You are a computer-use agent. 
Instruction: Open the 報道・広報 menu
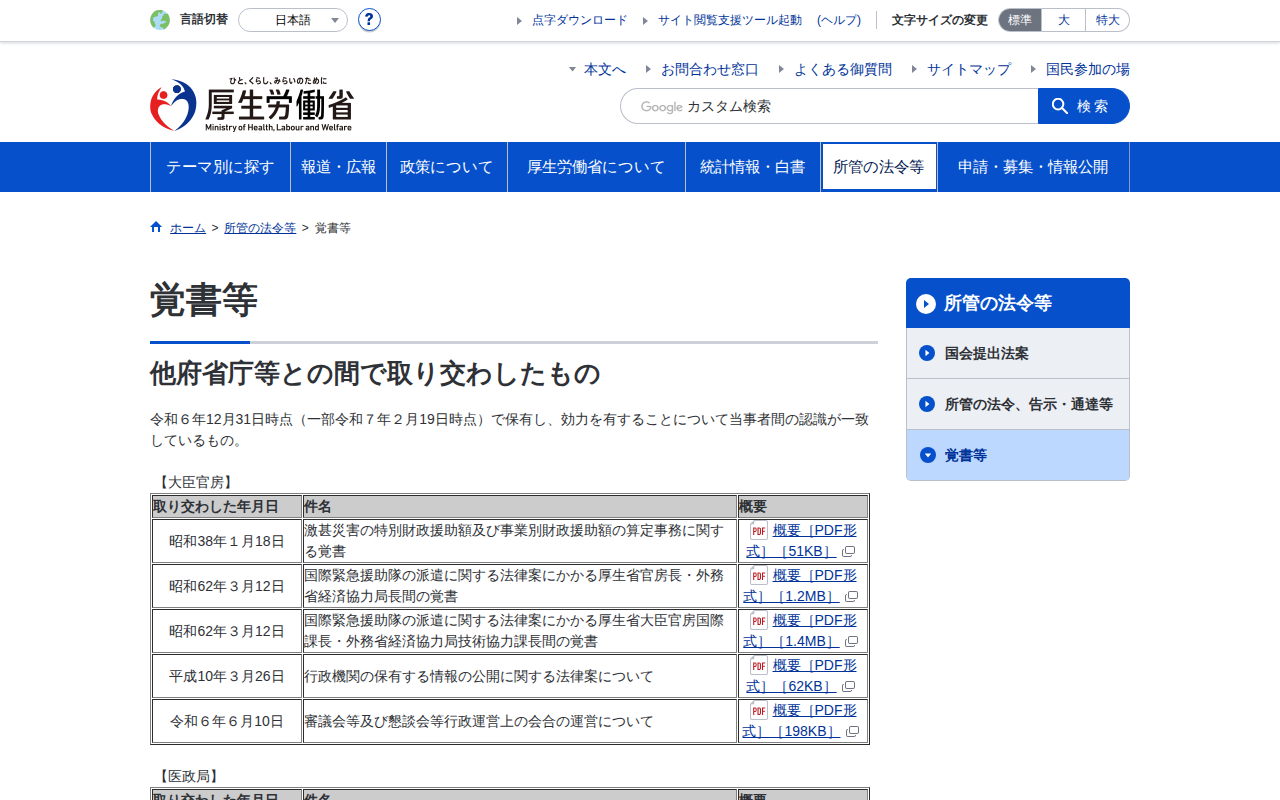coord(339,167)
